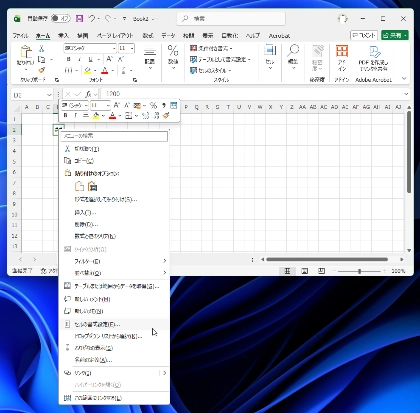This screenshot has height=413, width=420.
Task: Click the Comments button near Share
Action: 364,35
